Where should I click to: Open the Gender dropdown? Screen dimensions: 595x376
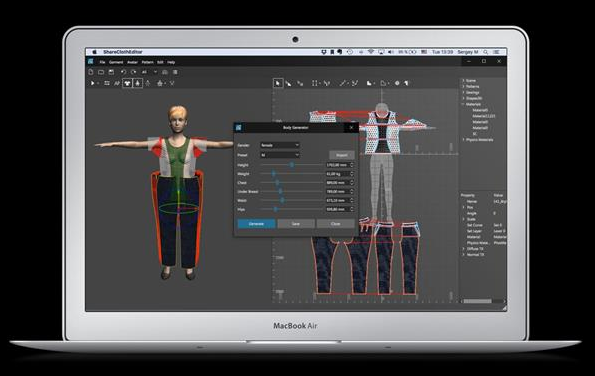(280, 145)
